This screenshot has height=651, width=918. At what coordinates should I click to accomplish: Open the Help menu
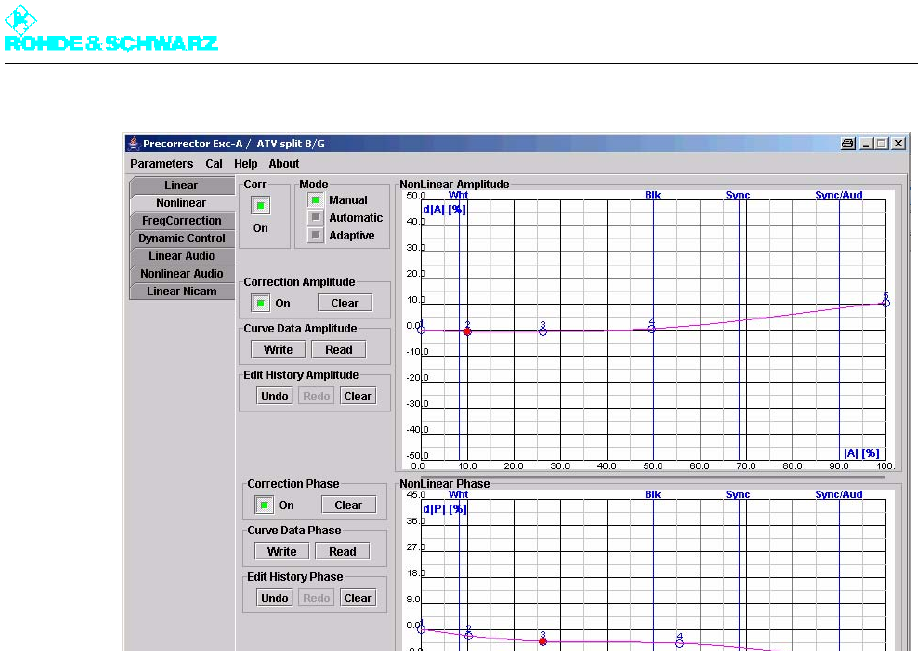tap(246, 164)
